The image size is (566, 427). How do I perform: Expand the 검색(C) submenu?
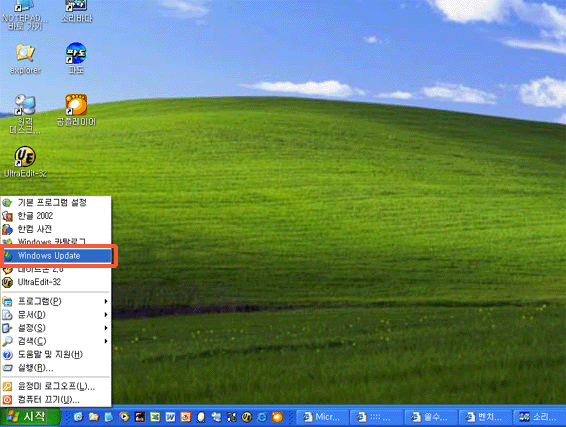click(56, 341)
